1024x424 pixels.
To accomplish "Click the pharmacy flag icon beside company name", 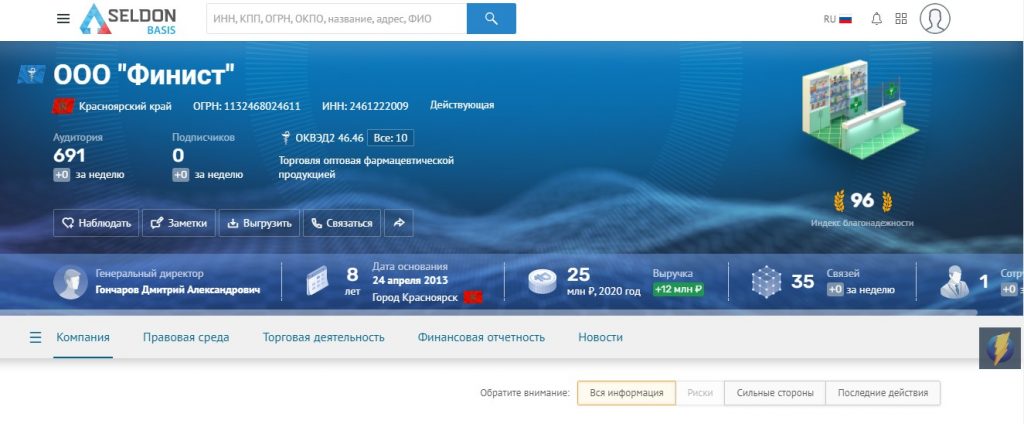I will [x=31, y=74].
